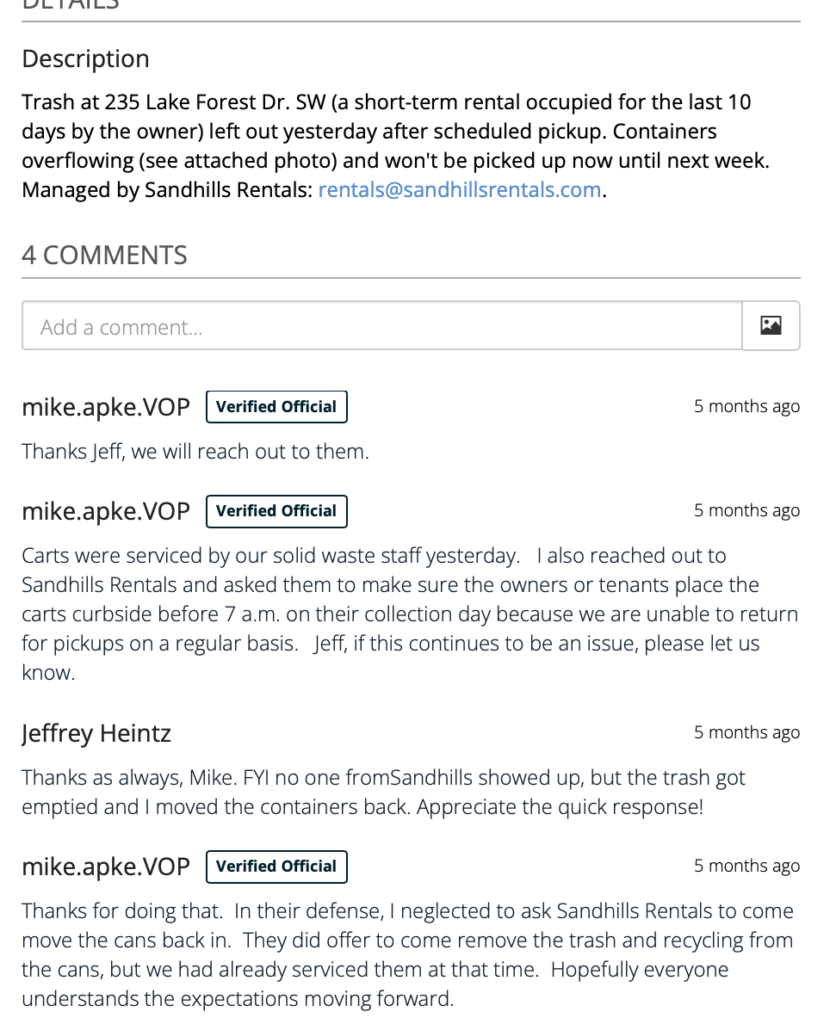The width and height of the screenshot is (830, 1024).
Task: Open mike.apke.VOP profile on "Thanks Jeff" comment
Action: (106, 407)
